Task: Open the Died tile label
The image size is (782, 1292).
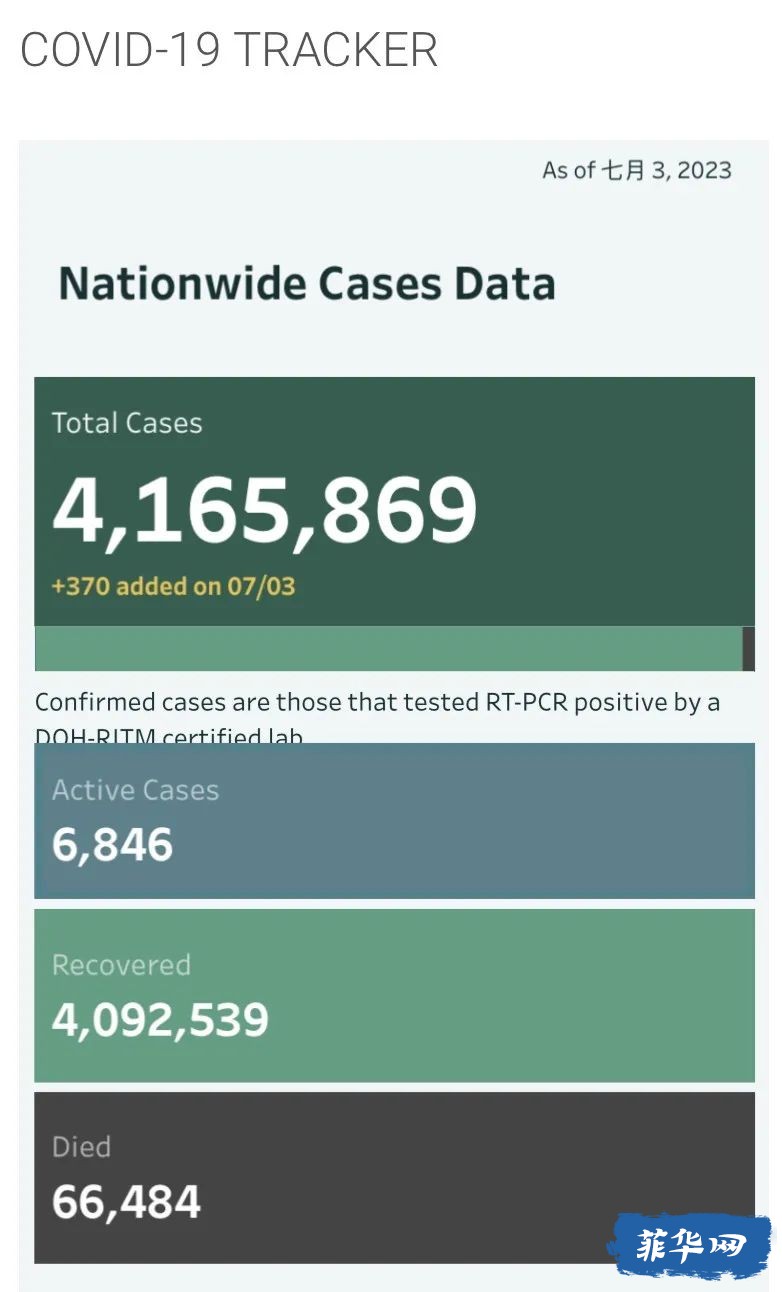Action: coord(81,1147)
